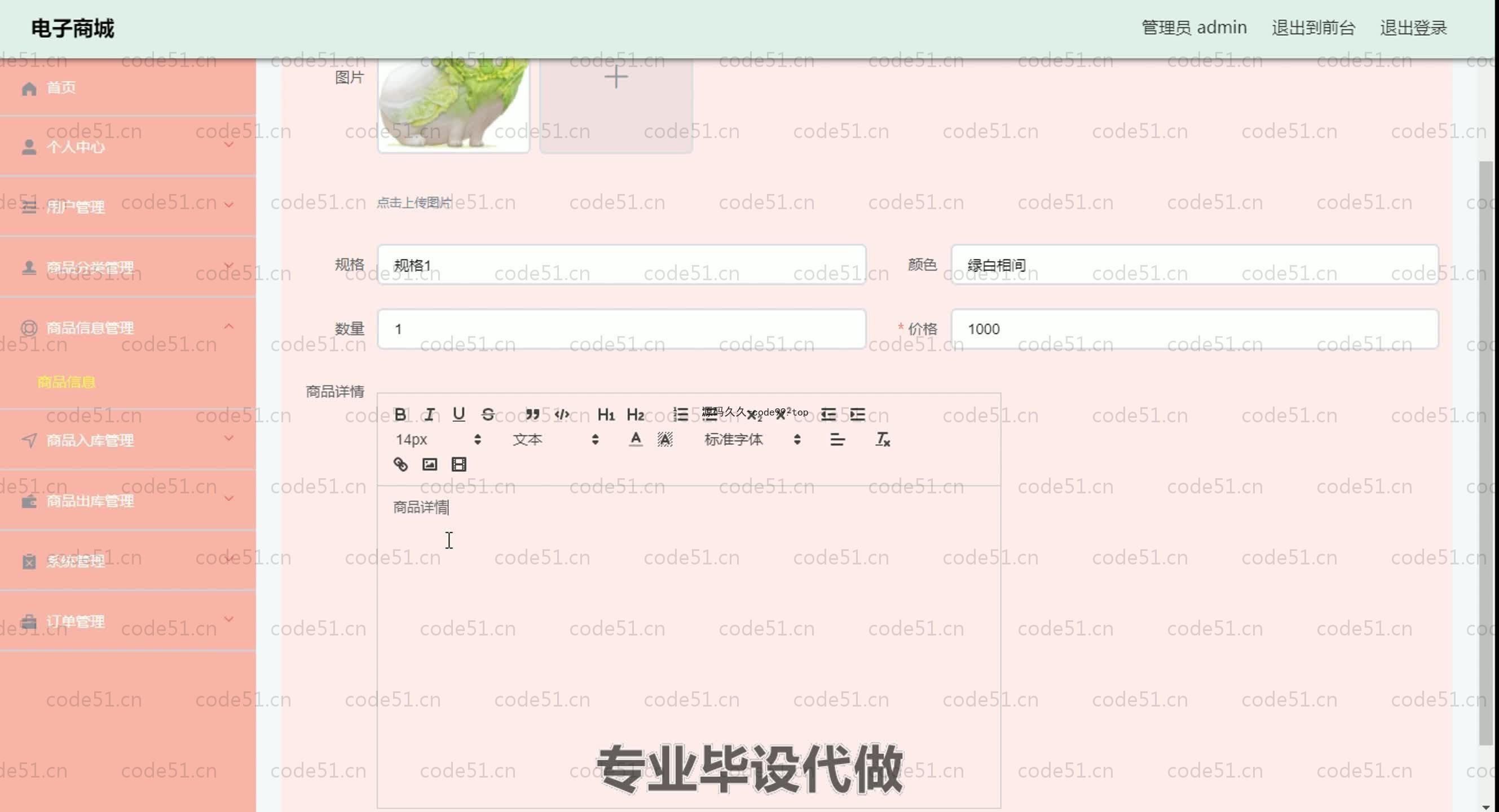
Task: Insert a video in editor
Action: (x=458, y=464)
